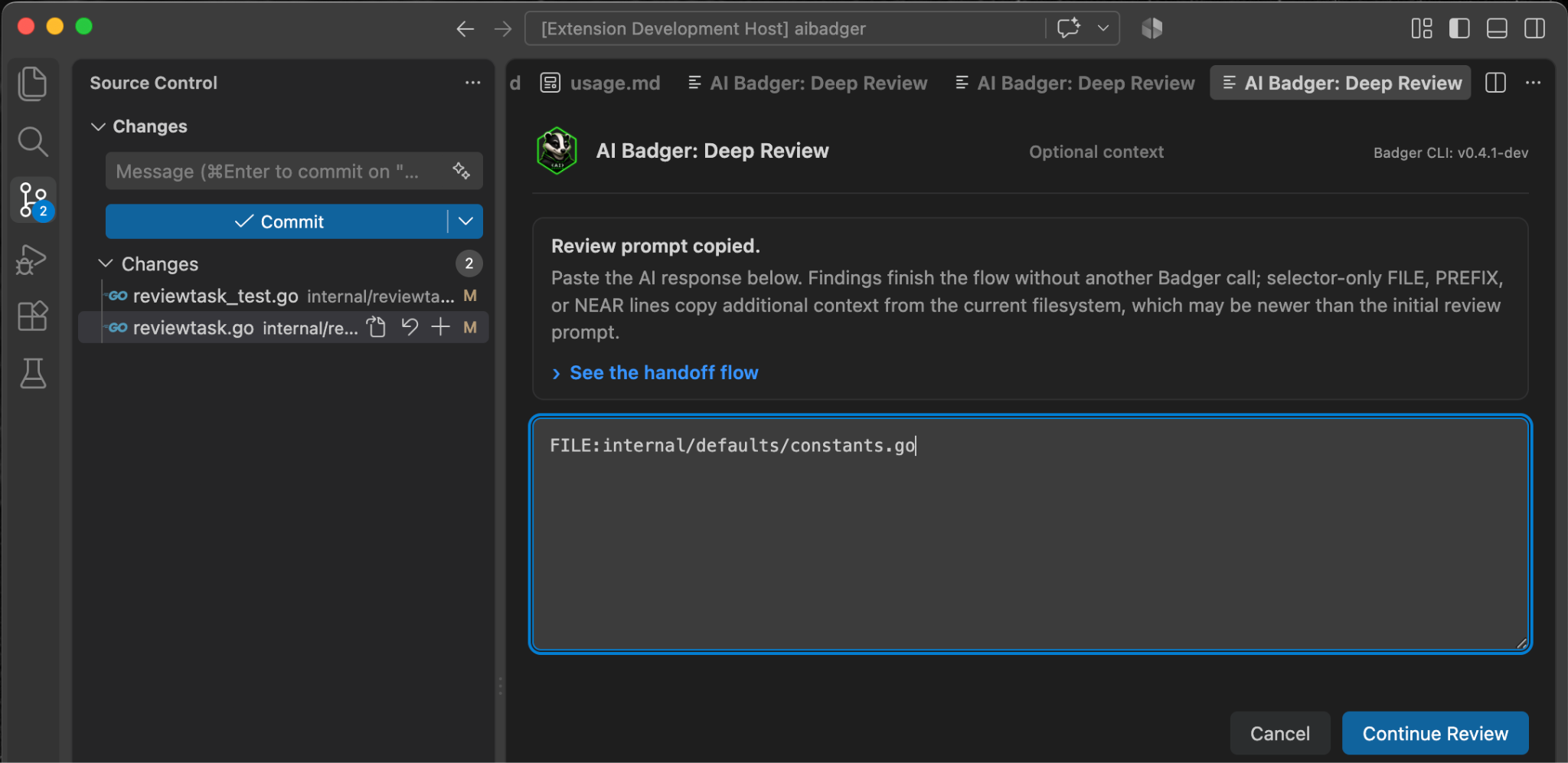This screenshot has height=763, width=1568.
Task: Open the Search view in activity bar
Action: pyautogui.click(x=32, y=142)
